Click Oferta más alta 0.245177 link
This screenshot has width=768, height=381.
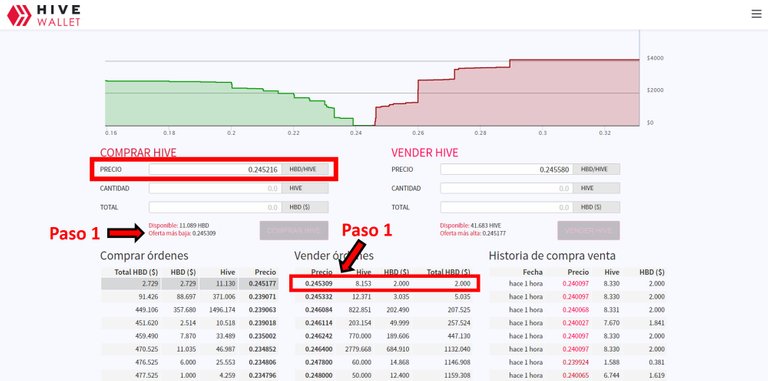[473, 234]
